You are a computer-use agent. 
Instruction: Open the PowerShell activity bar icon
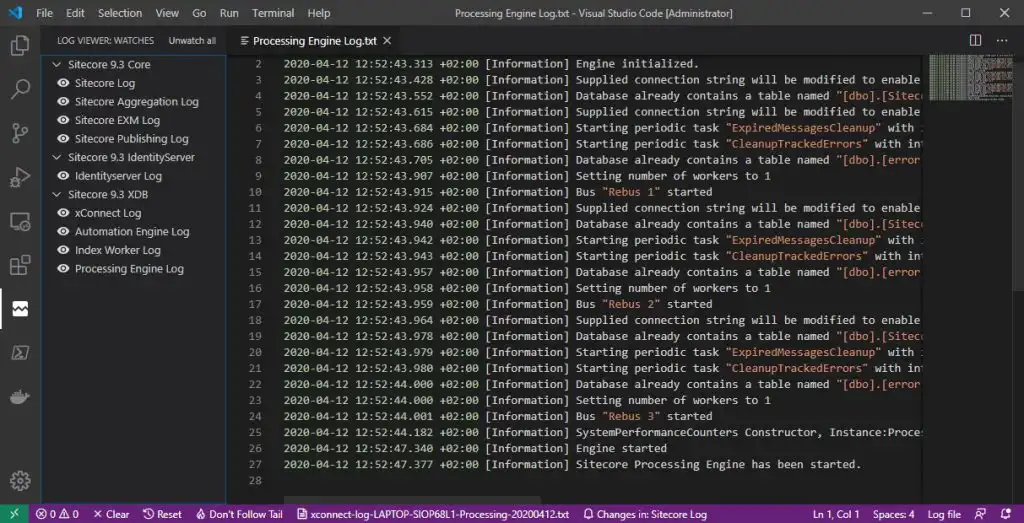[x=20, y=353]
